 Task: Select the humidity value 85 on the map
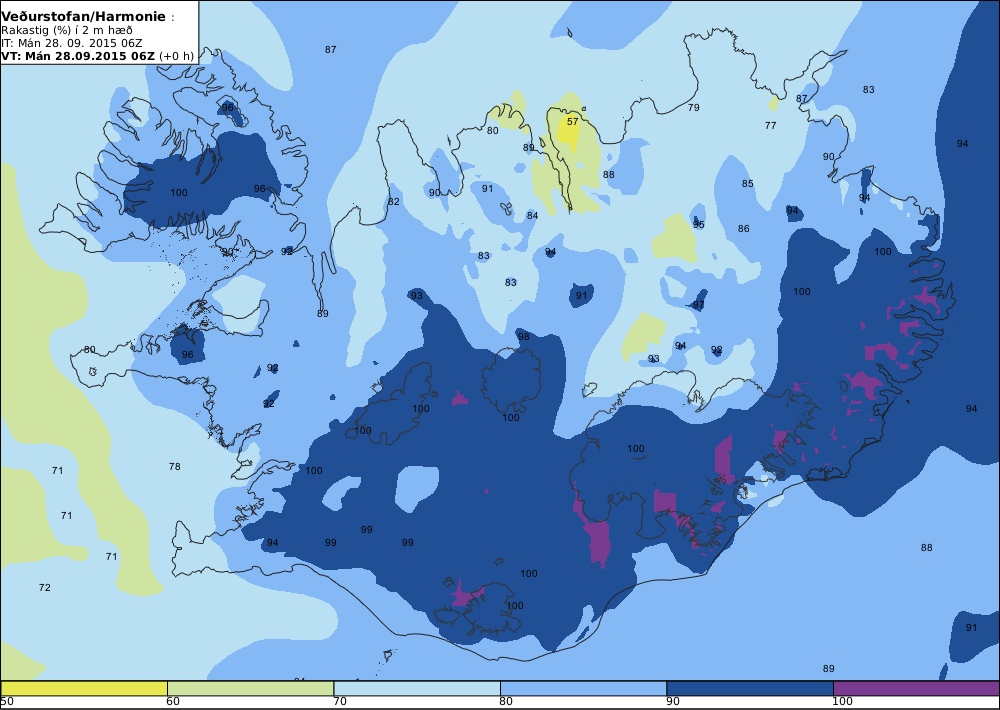[747, 184]
